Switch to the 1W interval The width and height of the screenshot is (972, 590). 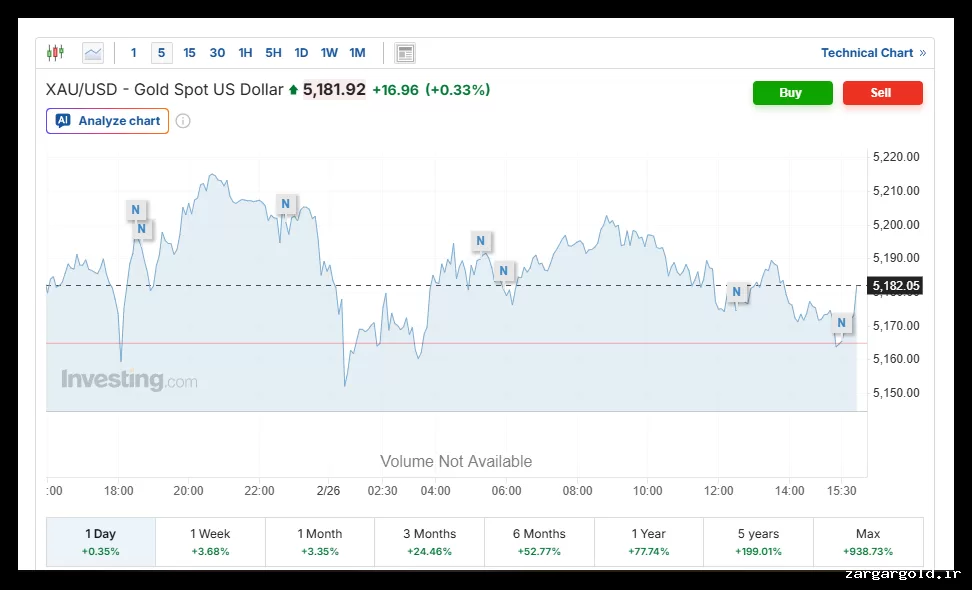click(329, 53)
